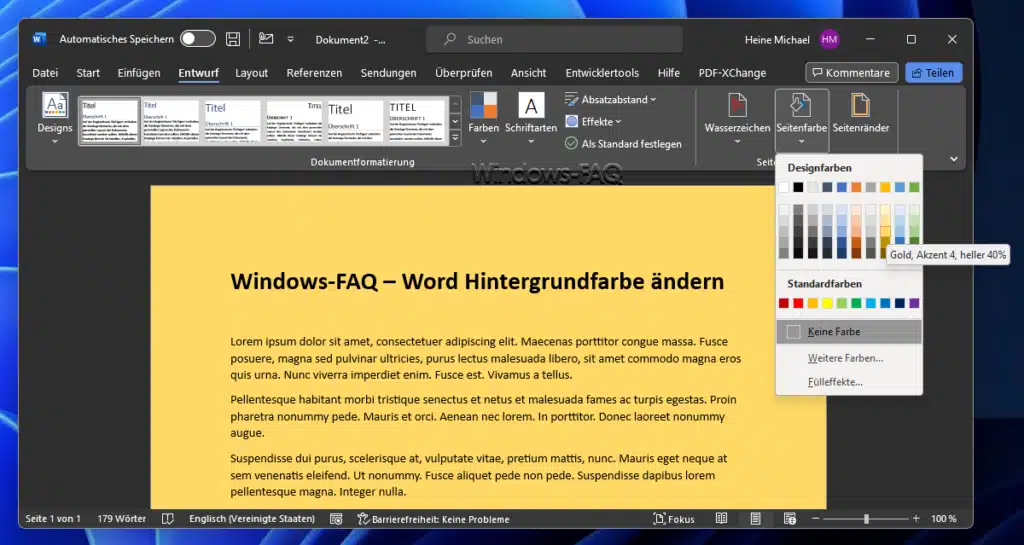Toggle Automatisches Speichern switch

click(x=198, y=39)
